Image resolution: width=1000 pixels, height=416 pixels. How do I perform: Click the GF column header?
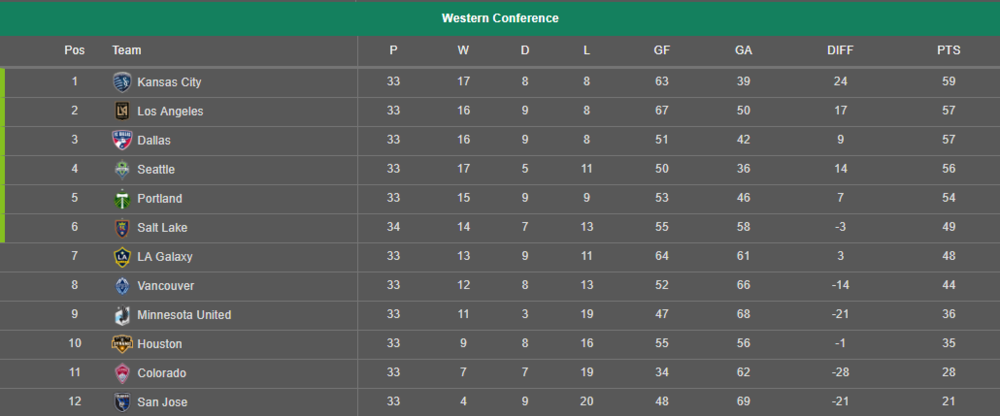(662, 50)
